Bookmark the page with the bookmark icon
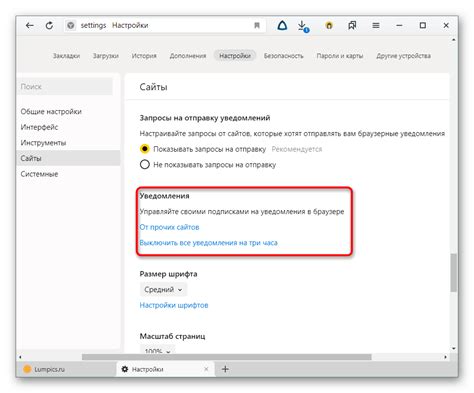Image resolution: width=474 pixels, height=393 pixels. point(257,25)
